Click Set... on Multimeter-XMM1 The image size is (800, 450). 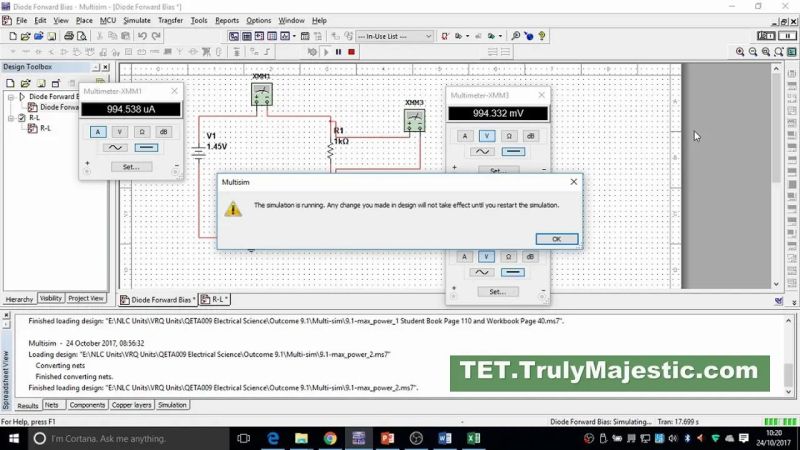(131, 167)
